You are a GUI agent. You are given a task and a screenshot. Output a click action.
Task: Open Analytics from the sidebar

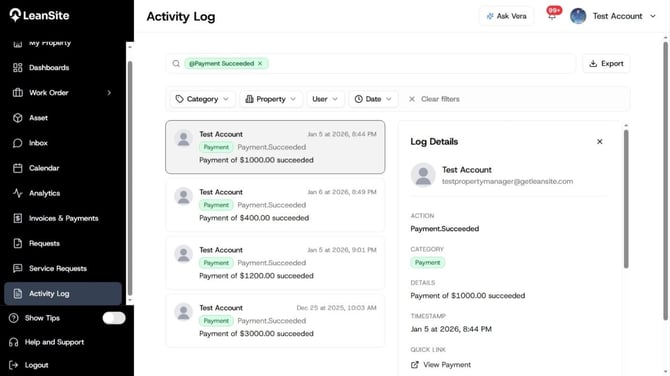[63, 193]
